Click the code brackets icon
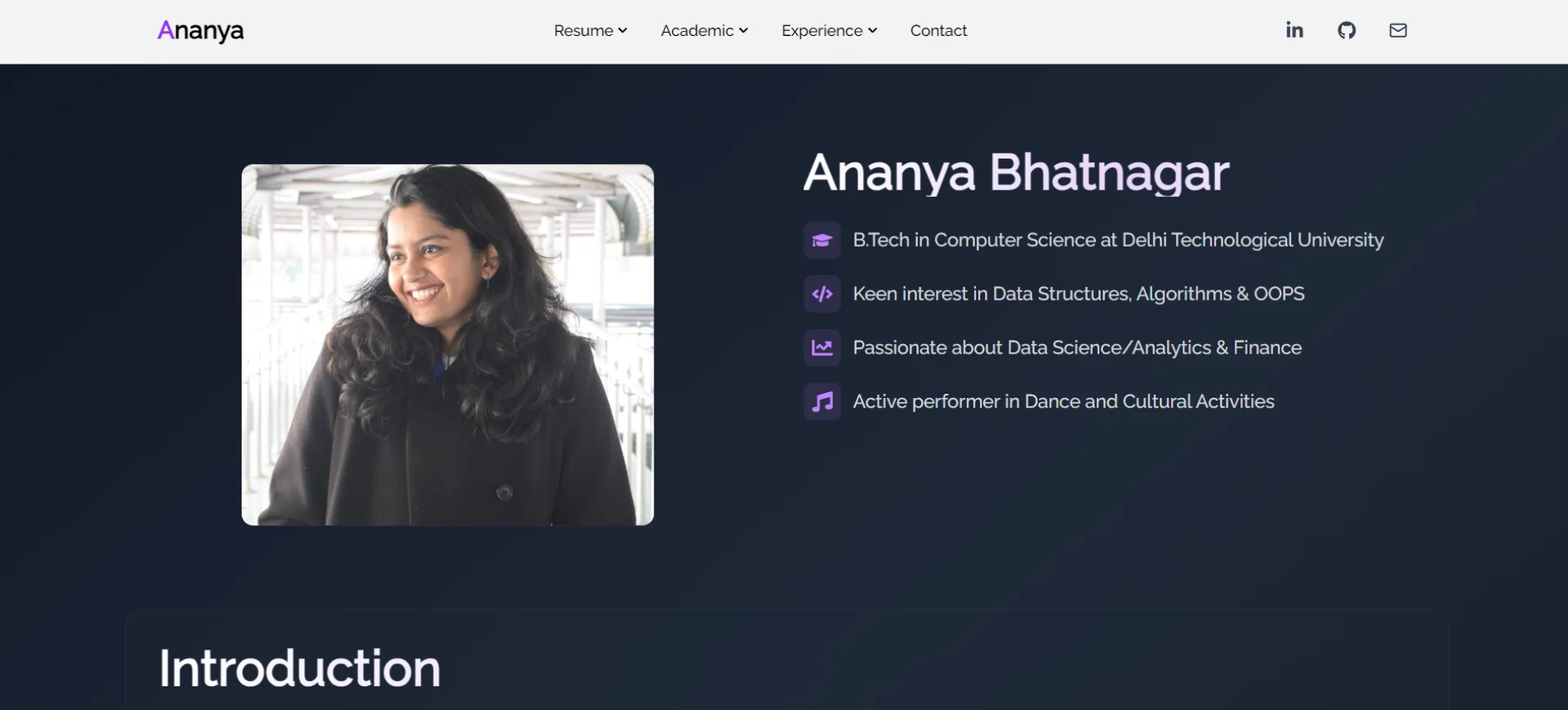The image size is (1568, 710). pos(822,294)
